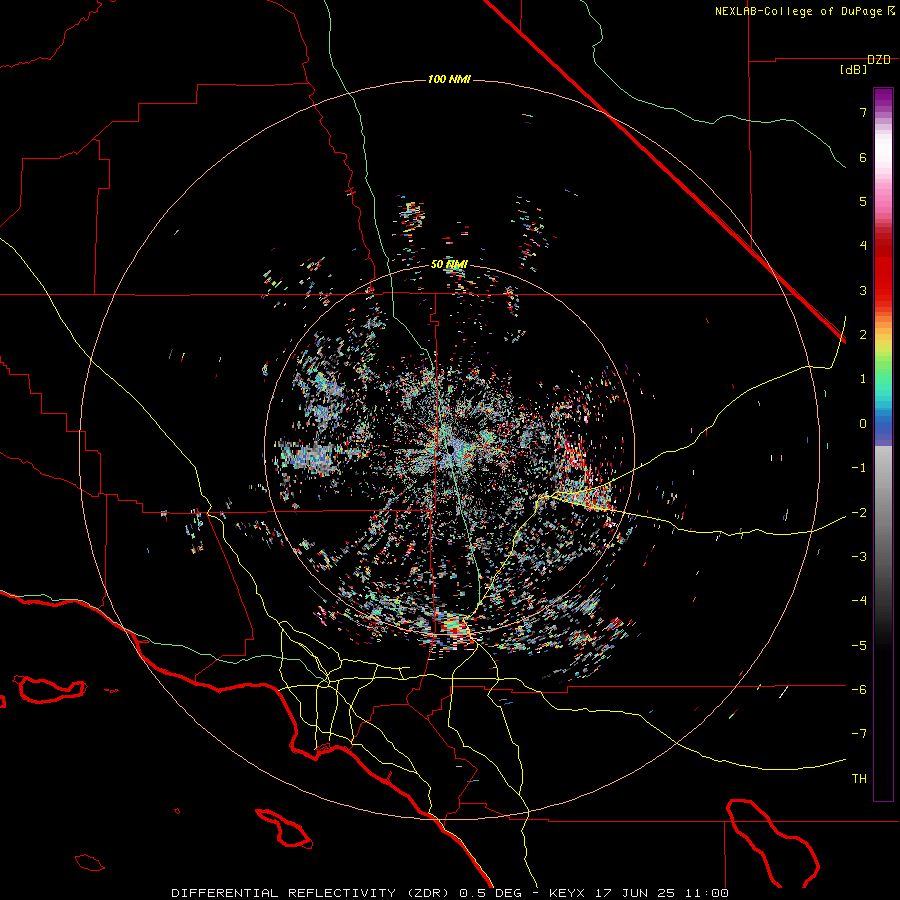Click the 7 value on the color scale
Image resolution: width=900 pixels, height=900 pixels.
tap(863, 112)
